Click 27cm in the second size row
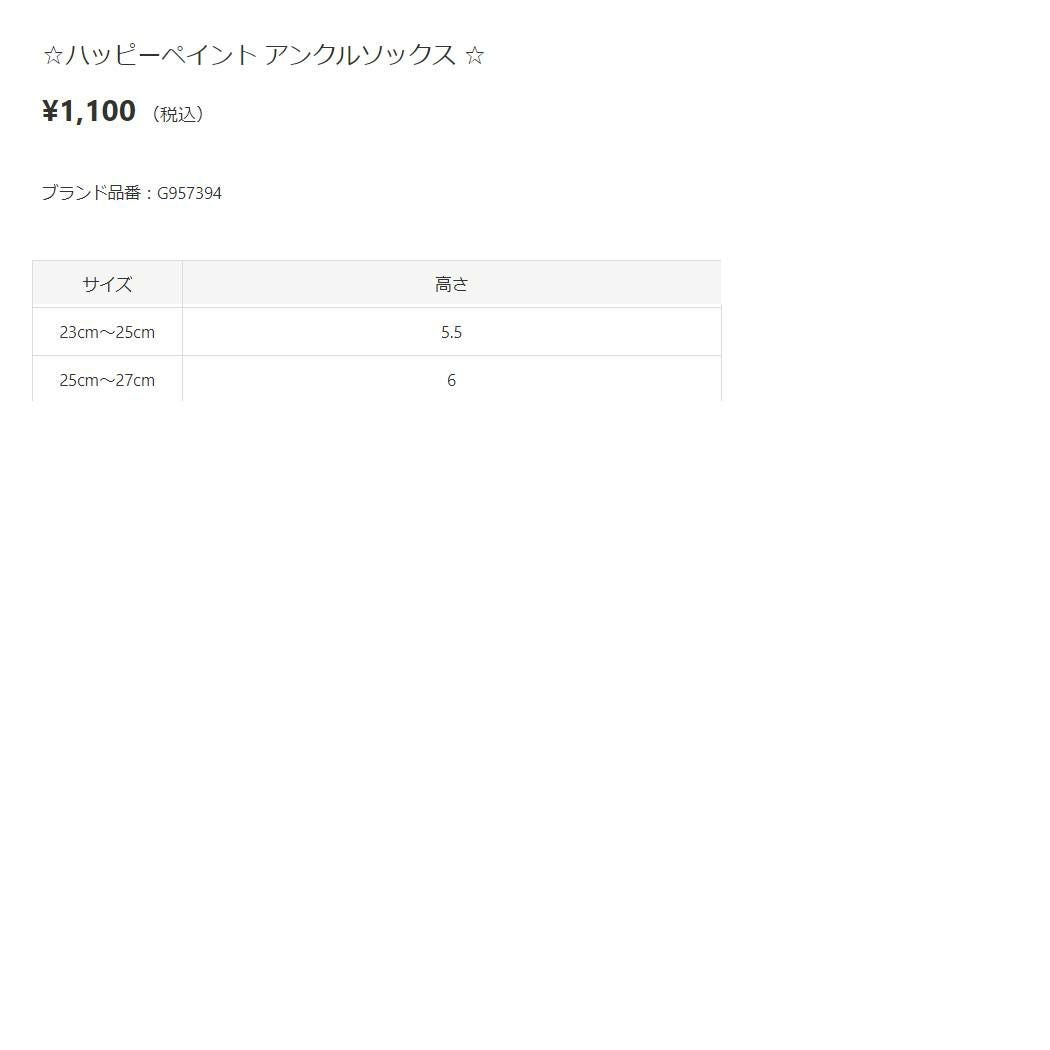Image resolution: width=1050 pixels, height=1050 pixels. click(x=136, y=380)
